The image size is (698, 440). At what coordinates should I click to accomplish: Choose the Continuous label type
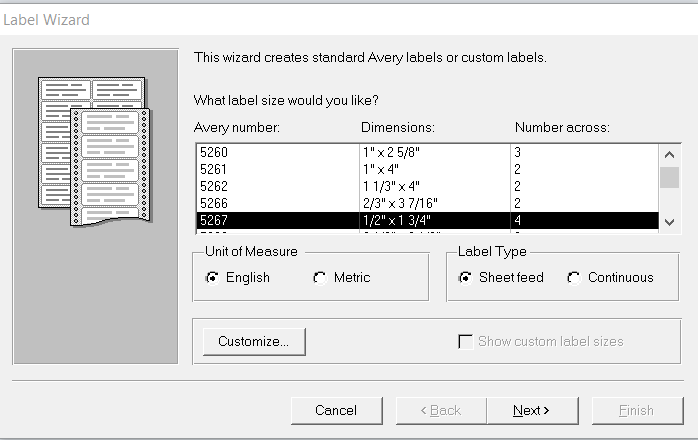coord(574,278)
